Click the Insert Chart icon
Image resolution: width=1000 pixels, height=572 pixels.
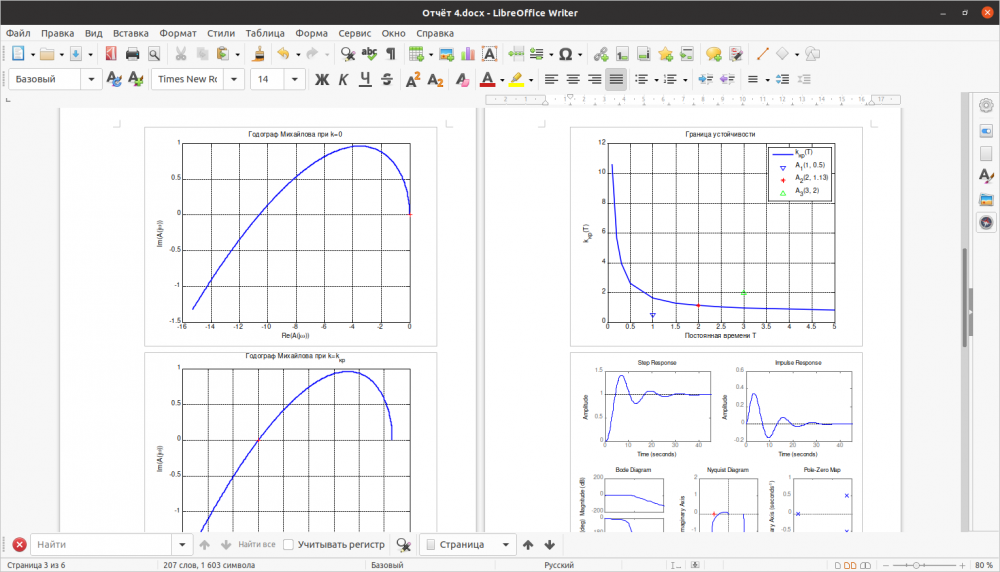click(x=468, y=54)
